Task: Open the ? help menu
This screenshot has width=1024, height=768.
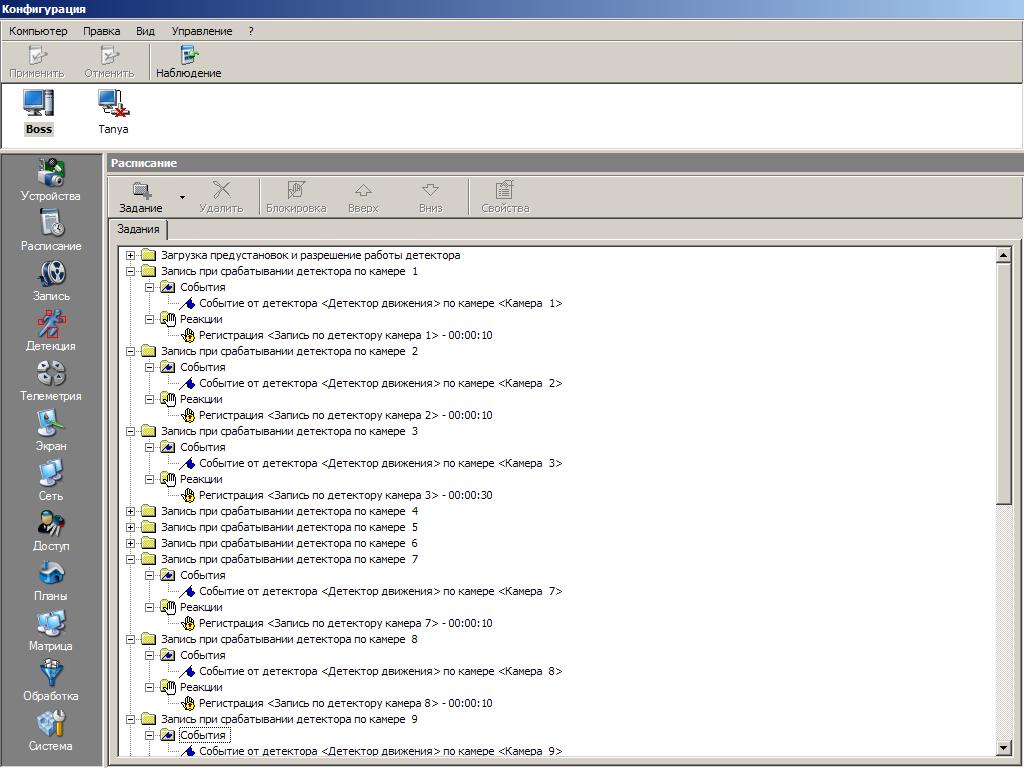Action: [251, 31]
